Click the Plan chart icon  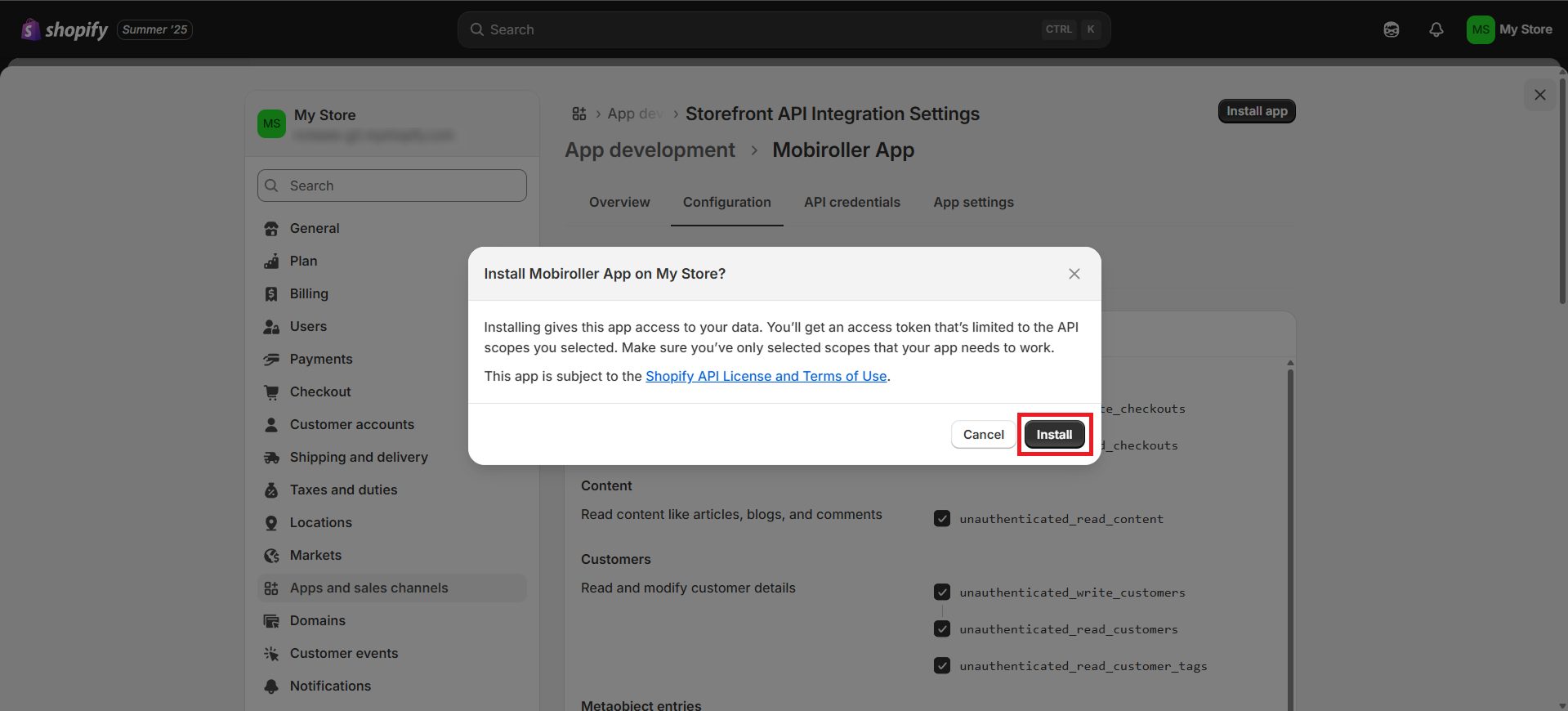point(271,262)
